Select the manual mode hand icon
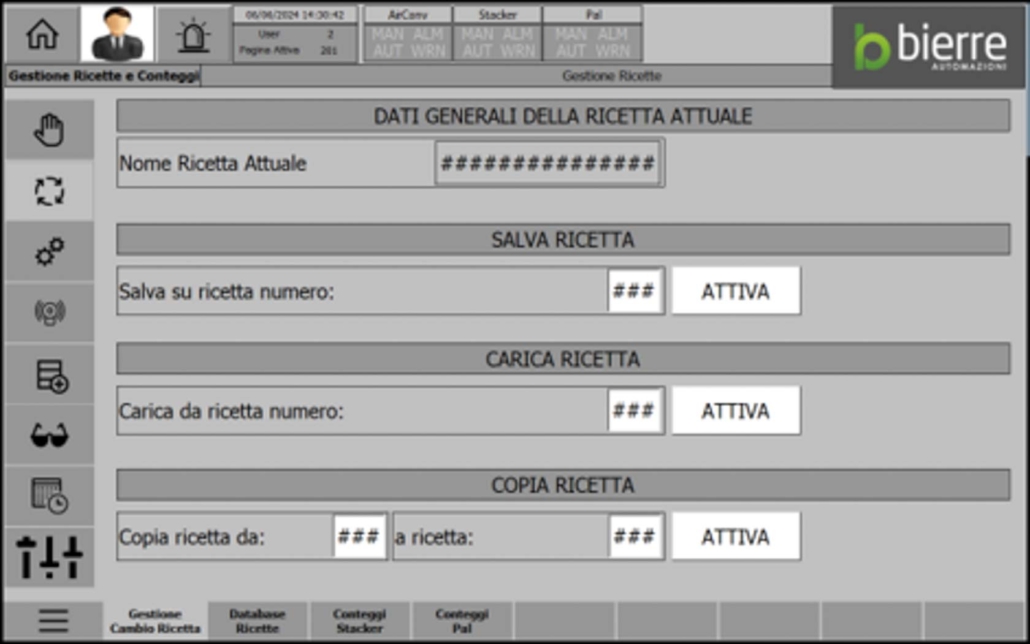This screenshot has width=1030, height=644. coord(49,130)
